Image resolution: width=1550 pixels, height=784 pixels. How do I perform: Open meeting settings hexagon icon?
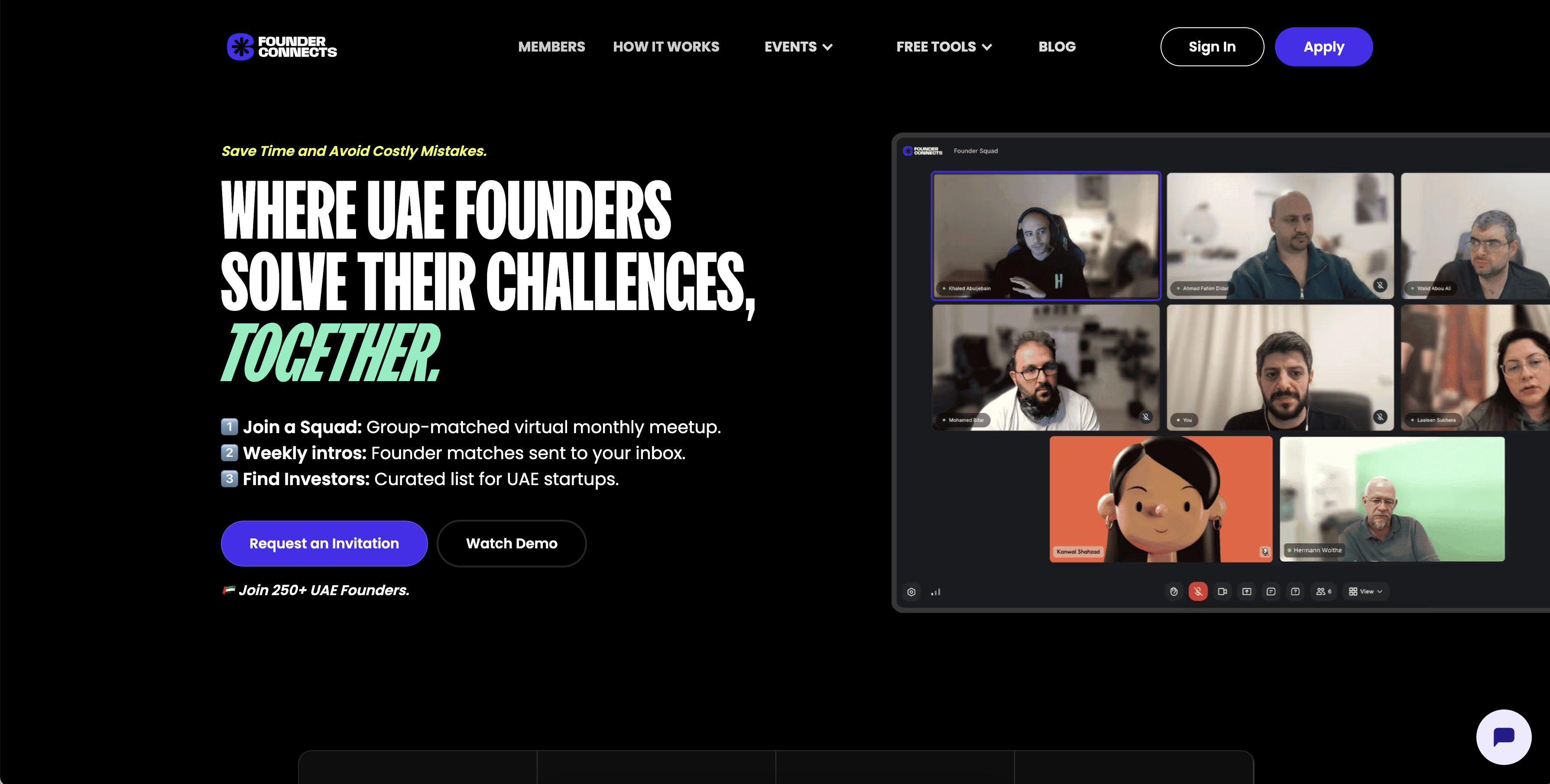click(x=911, y=592)
